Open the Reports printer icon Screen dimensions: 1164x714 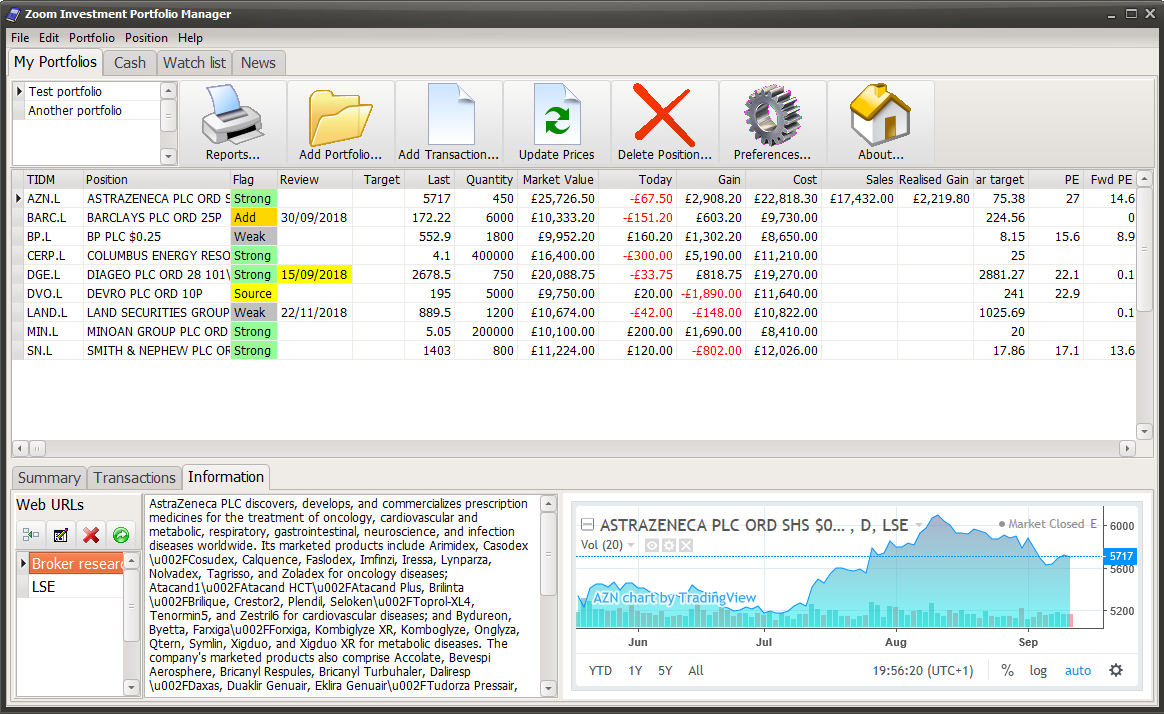pyautogui.click(x=231, y=115)
